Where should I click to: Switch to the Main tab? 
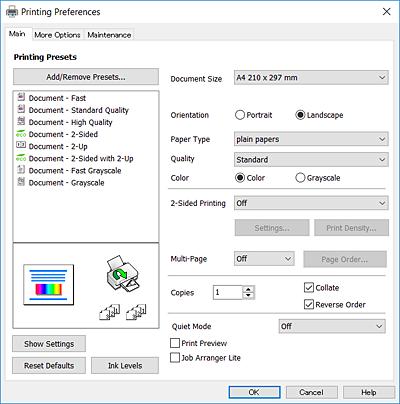coord(17,34)
